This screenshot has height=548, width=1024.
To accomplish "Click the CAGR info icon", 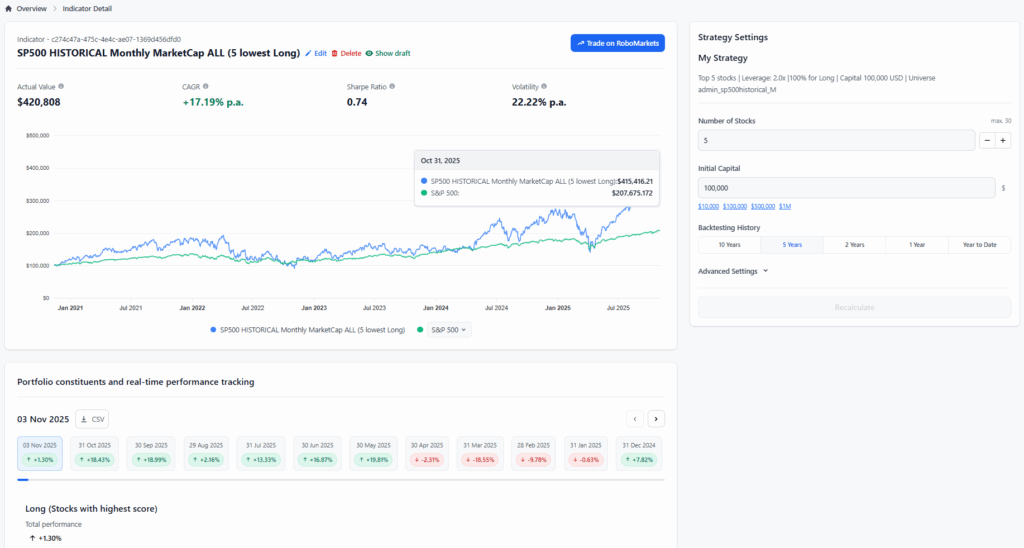I will [x=206, y=86].
